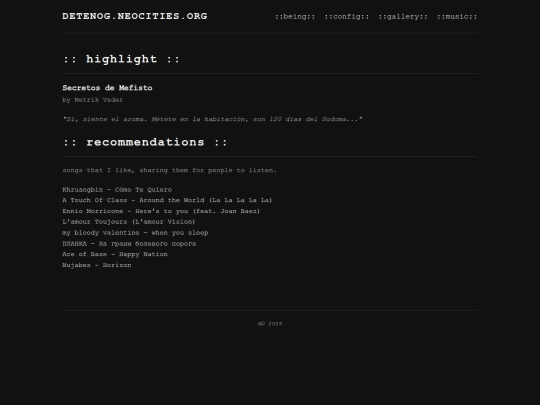Image resolution: width=540 pixels, height=405 pixels.
Task: Click the 'recommendations' heading
Action: pos(145,142)
